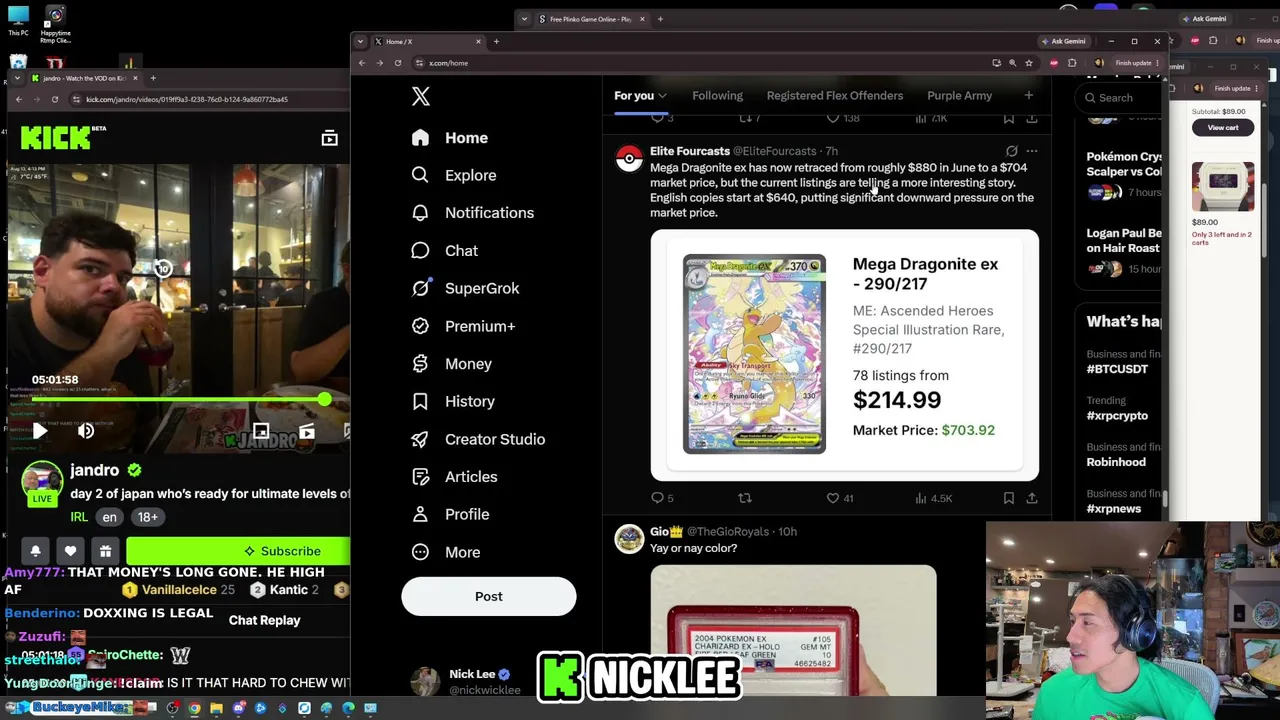Reload the x.com page
This screenshot has width=1280, height=720.
click(x=398, y=63)
